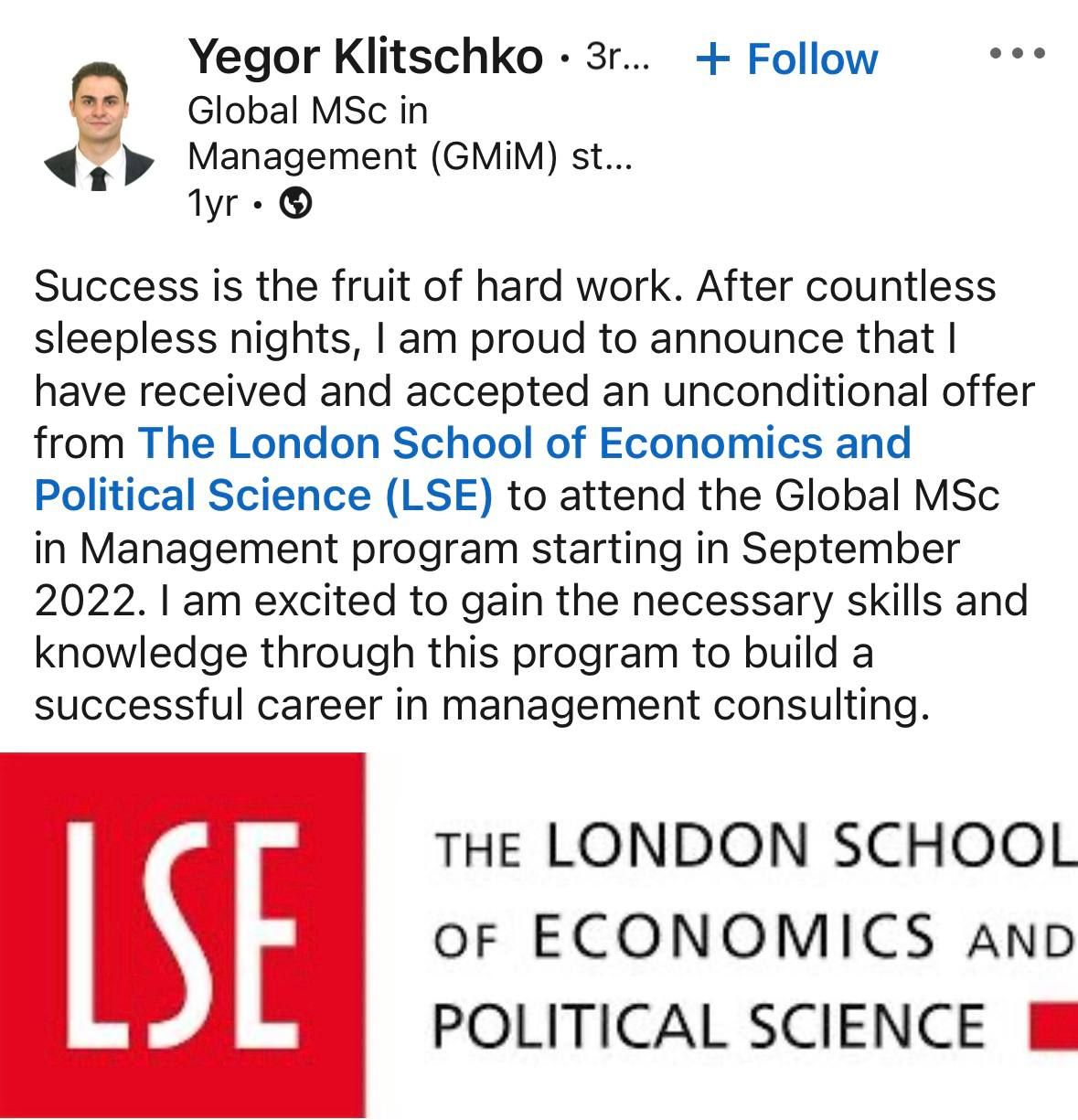Click the "Global MSc in" headline line
Viewport: 1078px width, 1120px height.
tap(307, 111)
